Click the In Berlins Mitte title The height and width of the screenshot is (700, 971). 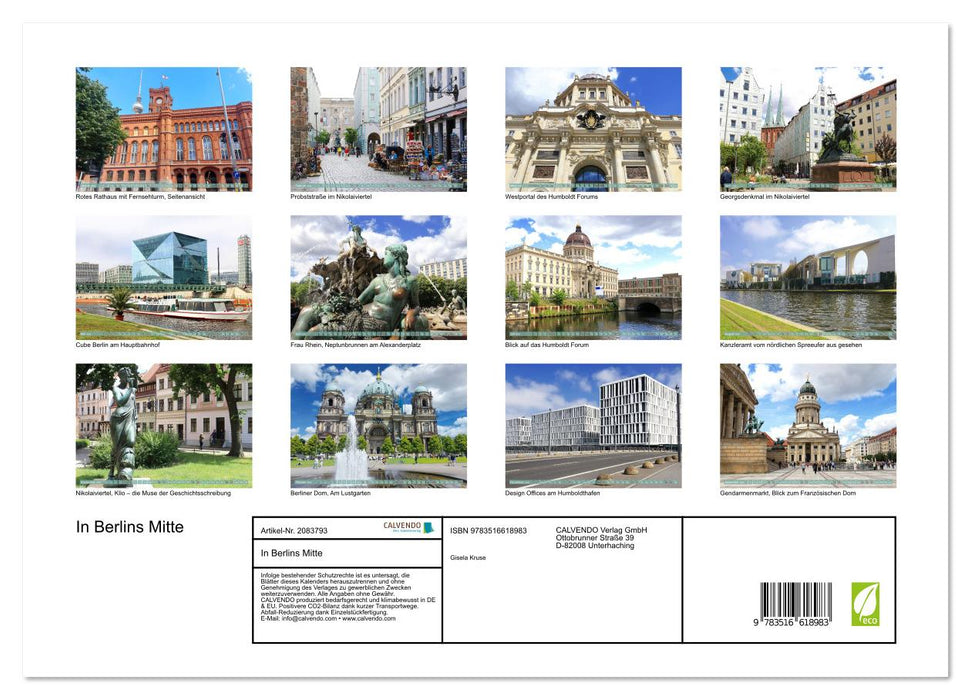(x=130, y=525)
